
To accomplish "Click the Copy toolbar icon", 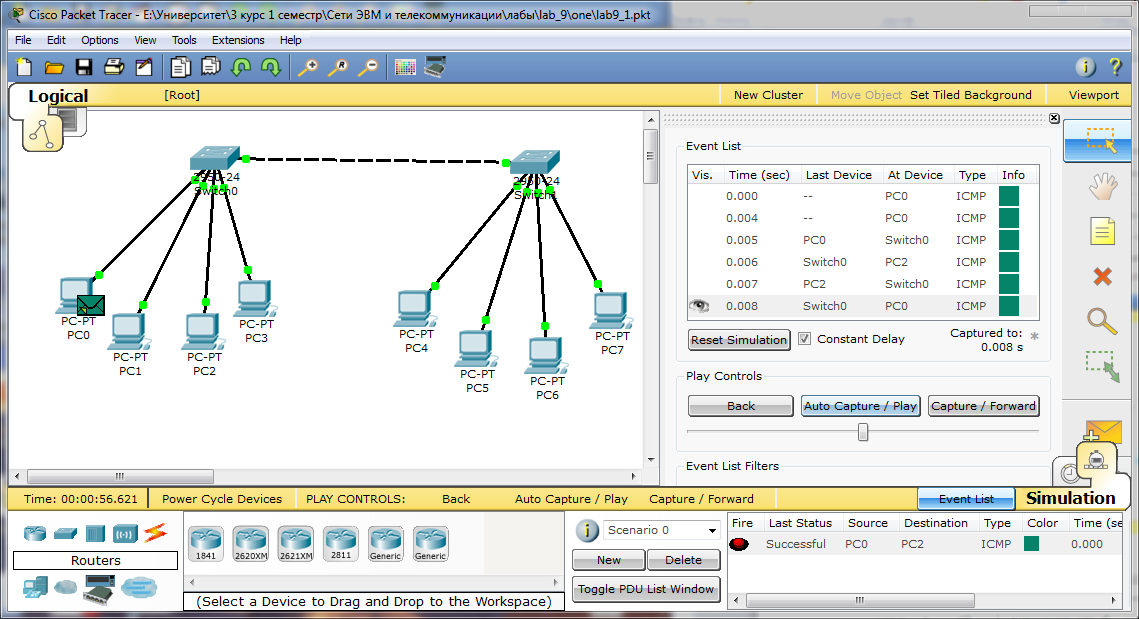I will 180,68.
